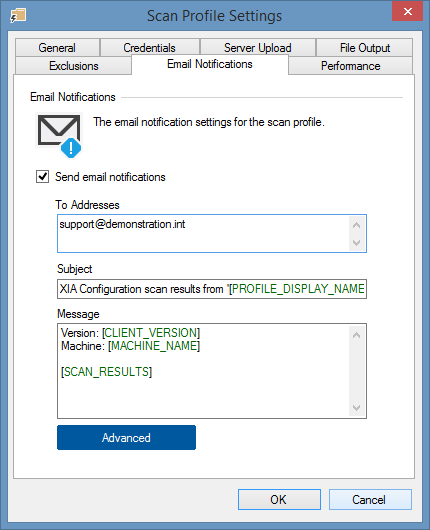Click into the To Addresses field
This screenshot has height=530, width=430.
point(203,234)
